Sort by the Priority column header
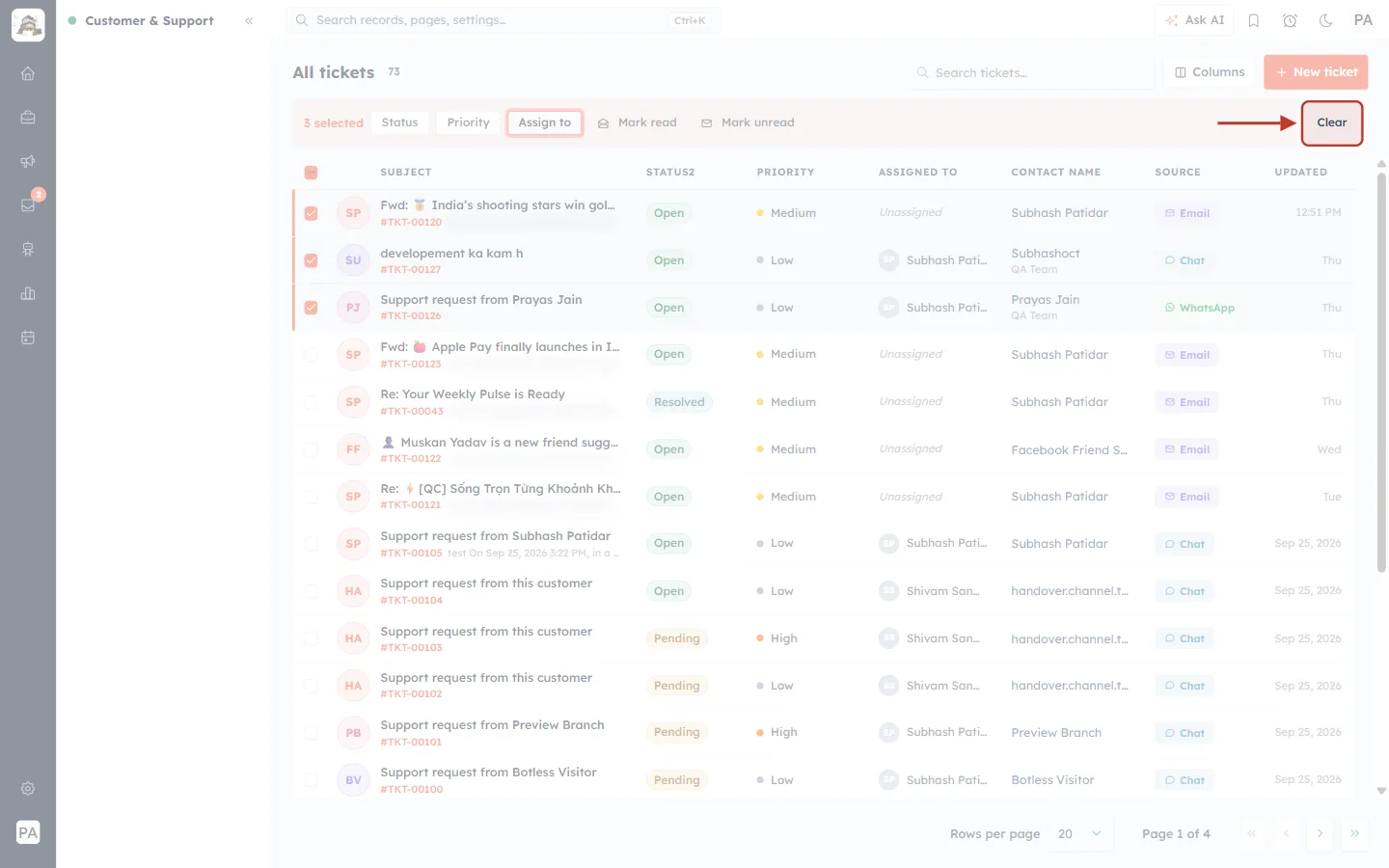1389x868 pixels. (785, 173)
